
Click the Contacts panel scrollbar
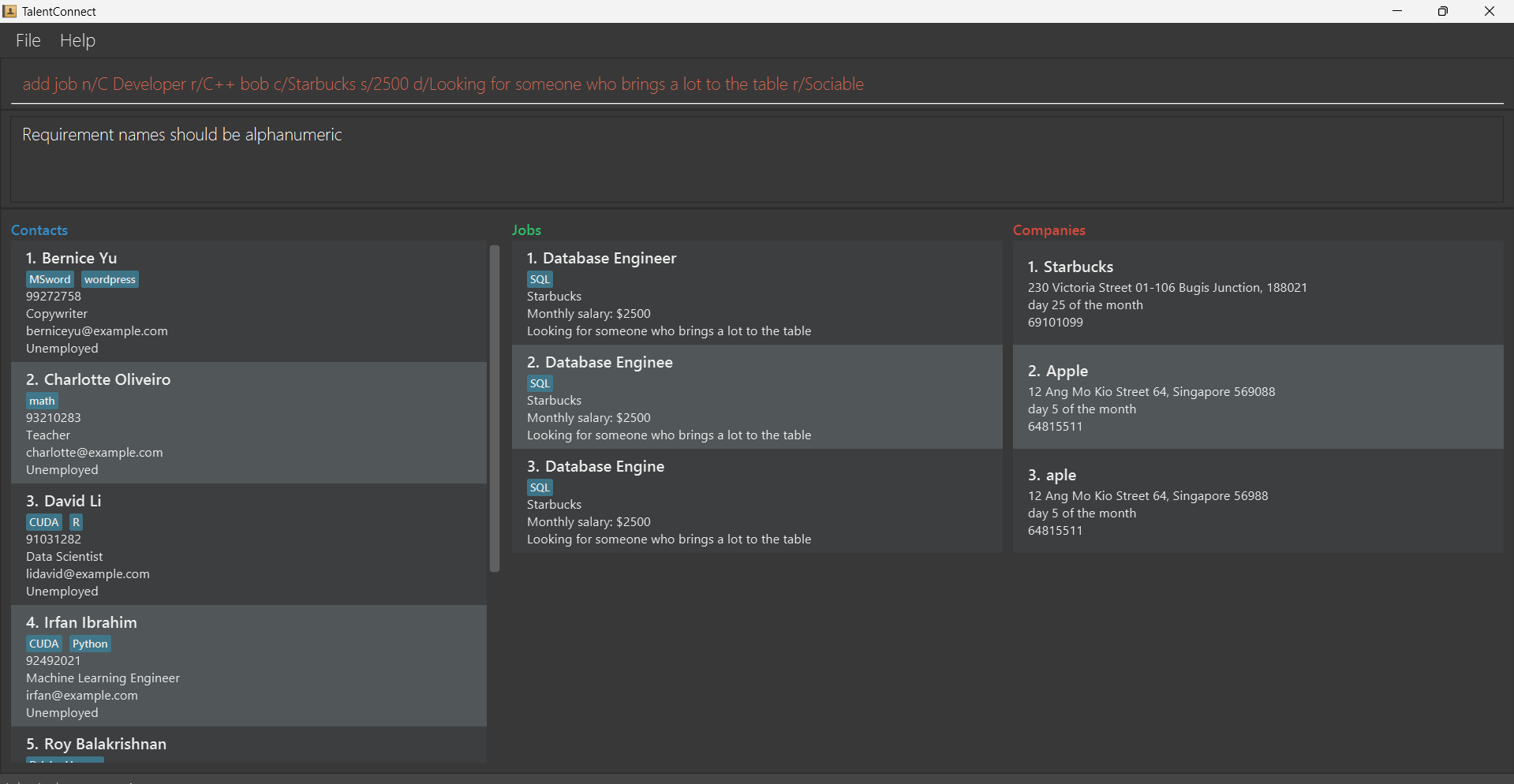click(495, 408)
